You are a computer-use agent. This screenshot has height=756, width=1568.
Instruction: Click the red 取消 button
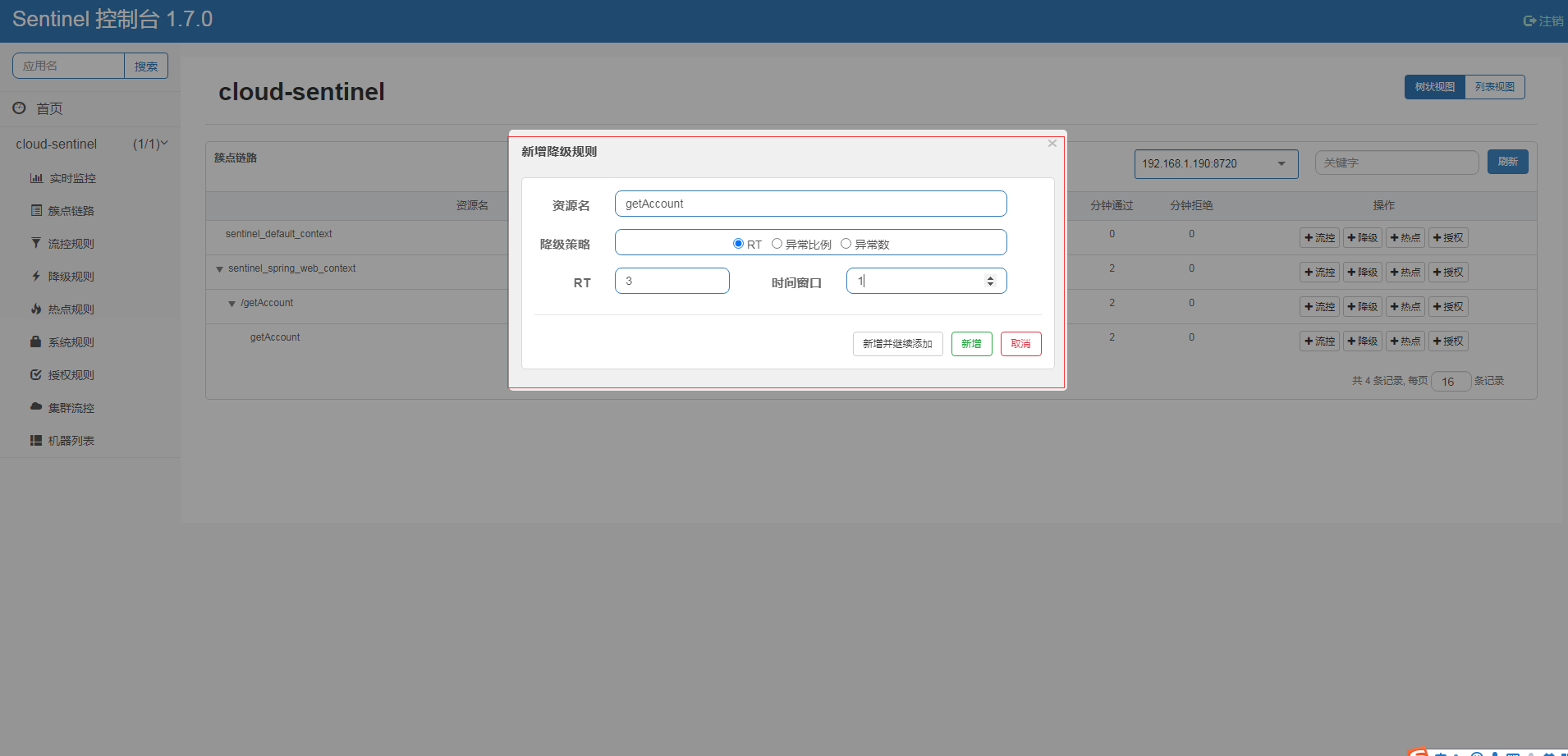tap(1020, 344)
